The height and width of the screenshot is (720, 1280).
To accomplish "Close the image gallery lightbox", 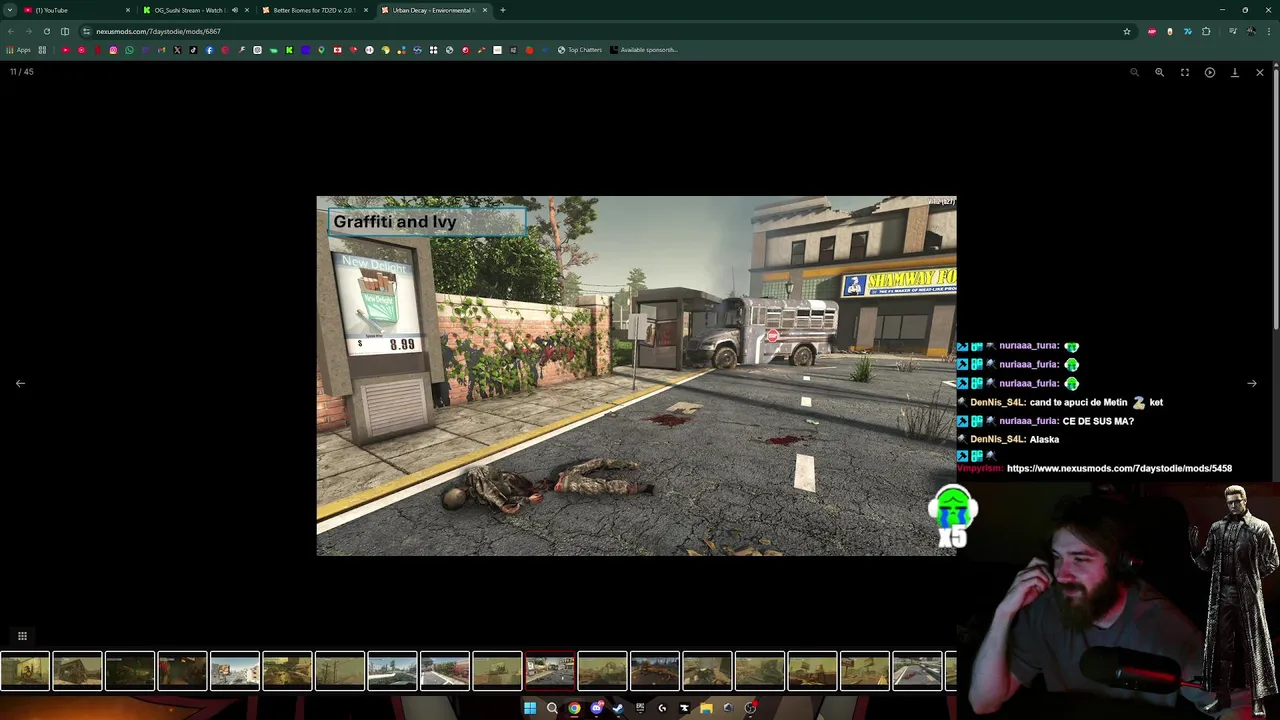I will (1259, 72).
